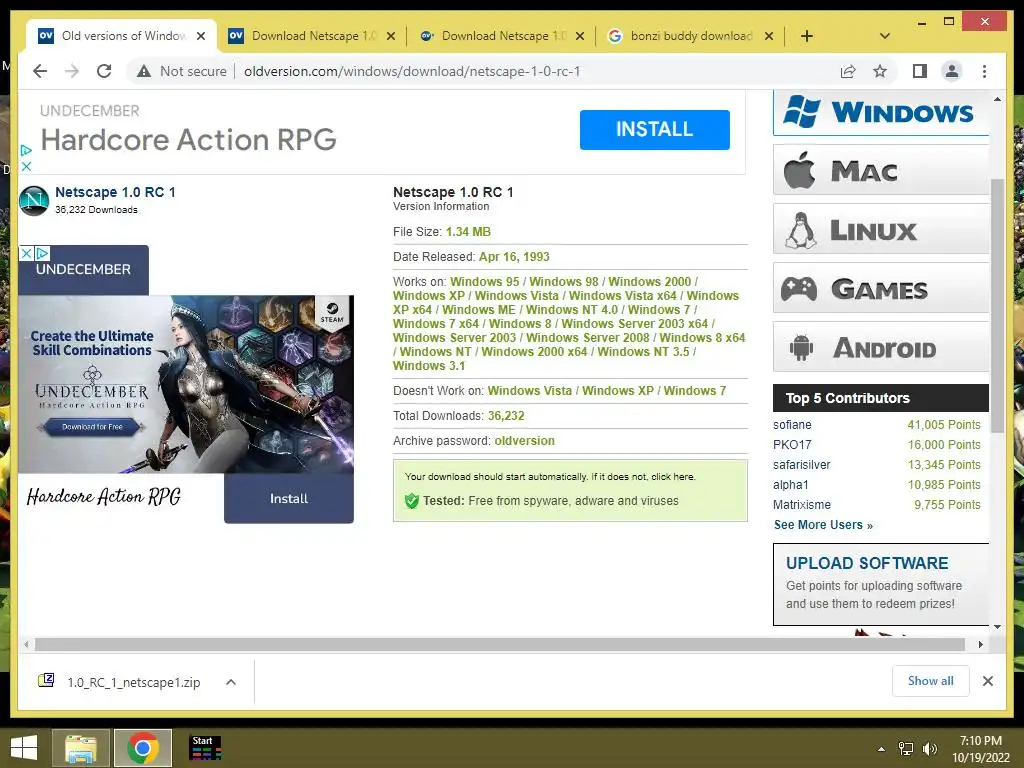Viewport: 1024px width, 768px height.
Task: Click the blue INSTALL ad button
Action: click(654, 129)
